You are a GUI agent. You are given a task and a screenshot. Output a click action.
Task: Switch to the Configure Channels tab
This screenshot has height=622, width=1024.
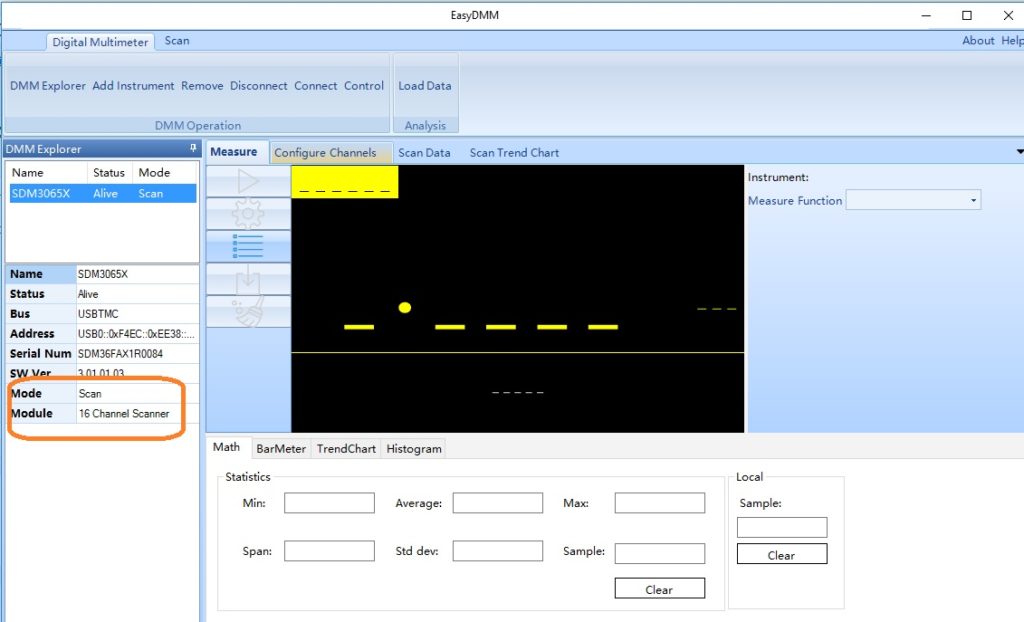325,153
